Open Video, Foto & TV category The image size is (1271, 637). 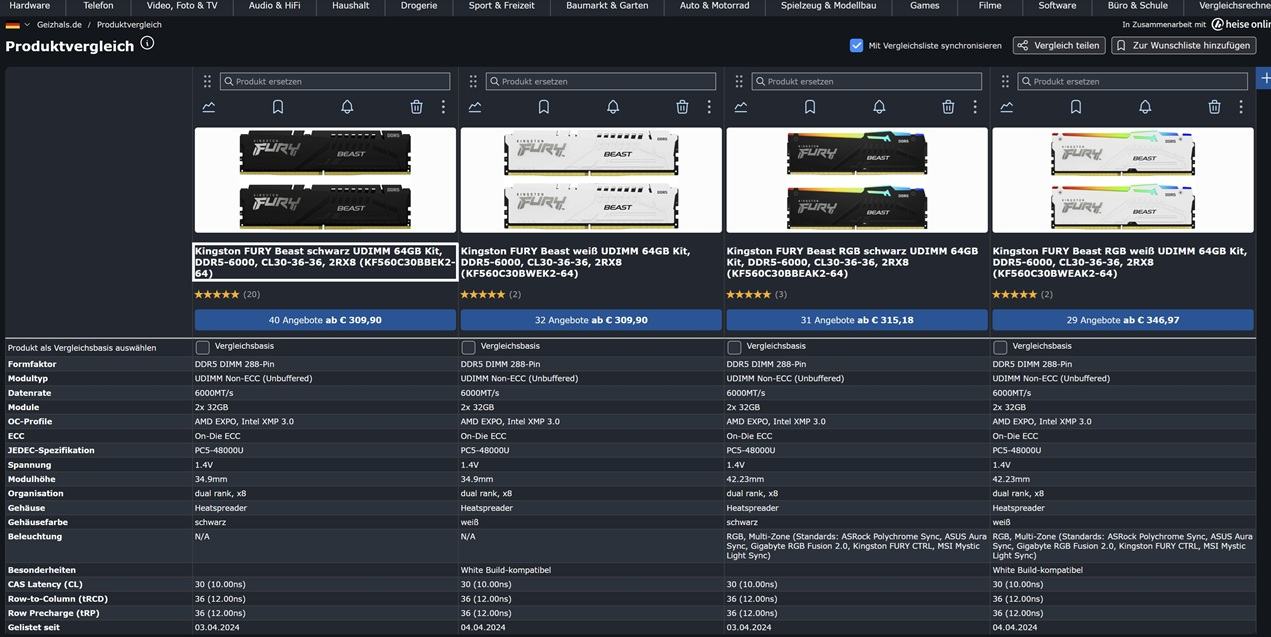click(182, 6)
